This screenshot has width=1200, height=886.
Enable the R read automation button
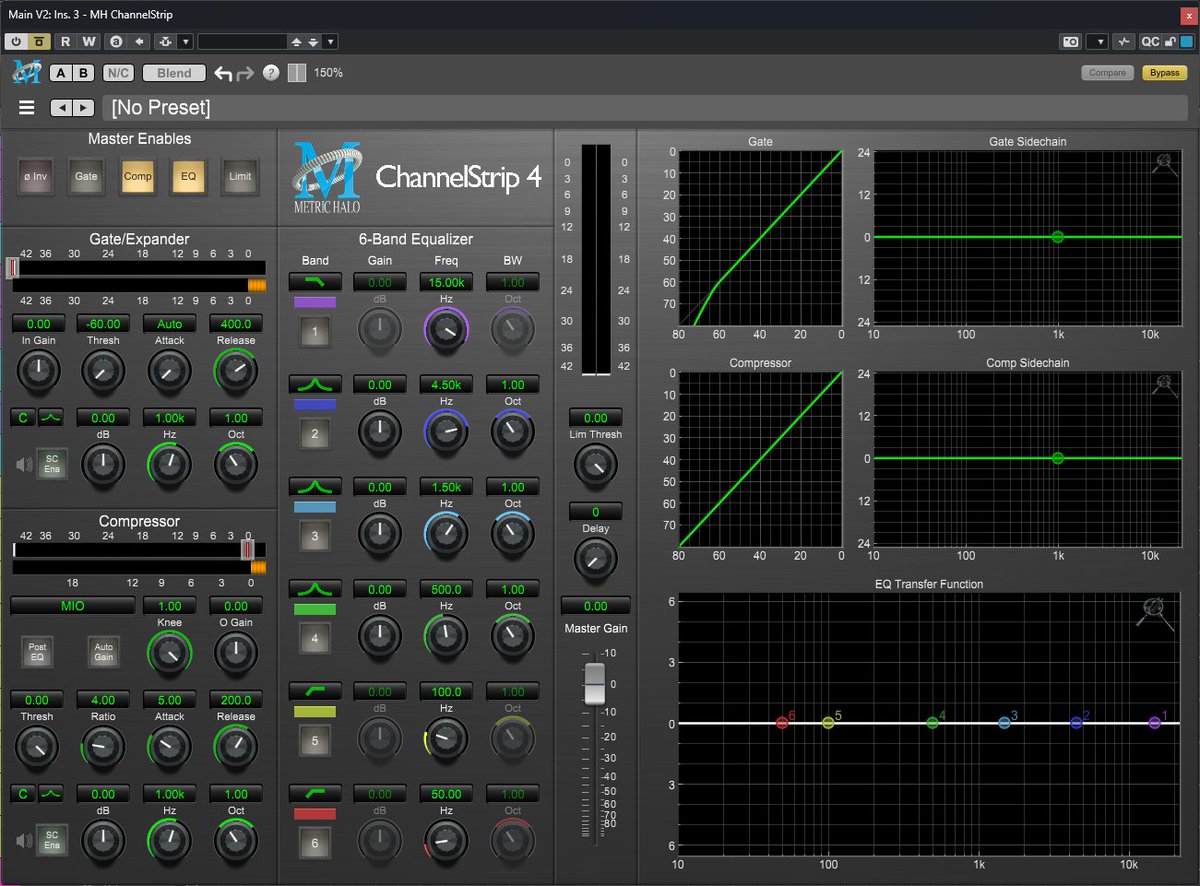pyautogui.click(x=66, y=41)
